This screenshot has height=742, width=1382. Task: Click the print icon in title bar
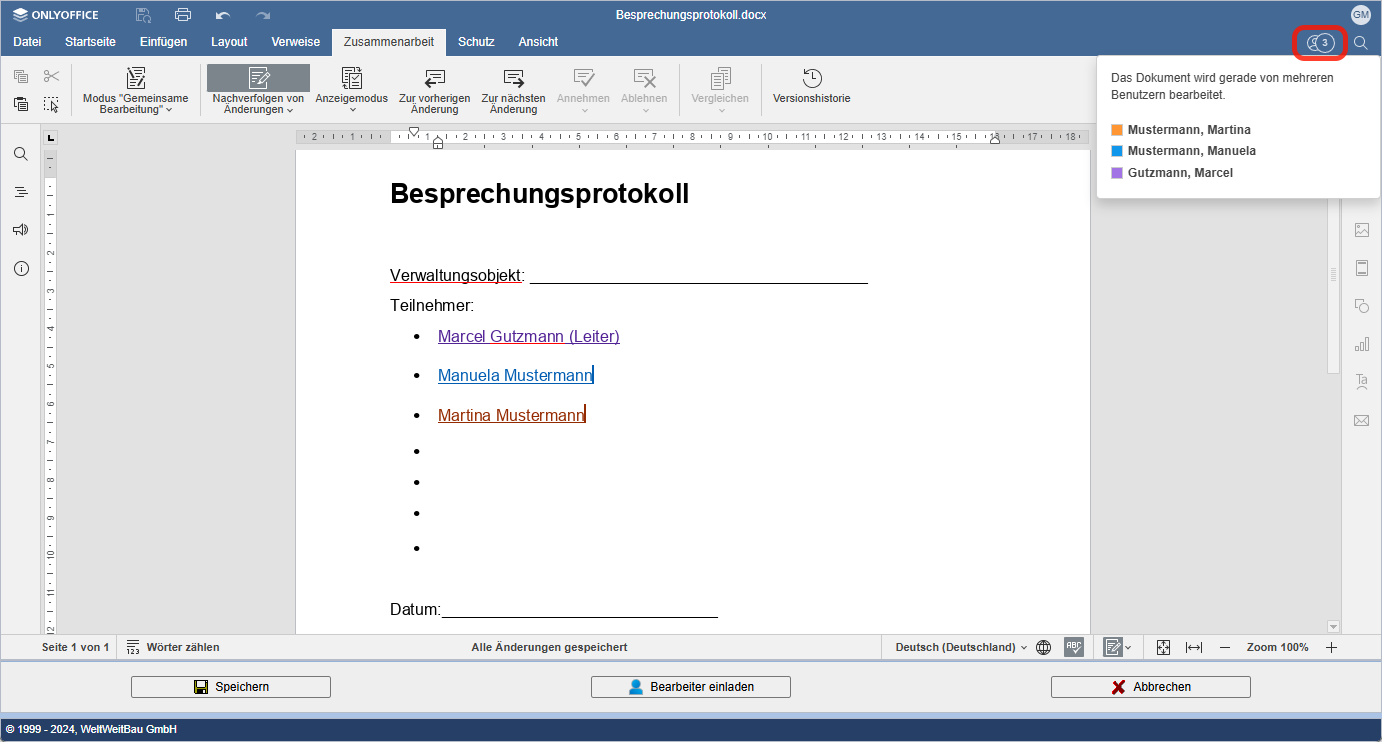[x=183, y=15]
